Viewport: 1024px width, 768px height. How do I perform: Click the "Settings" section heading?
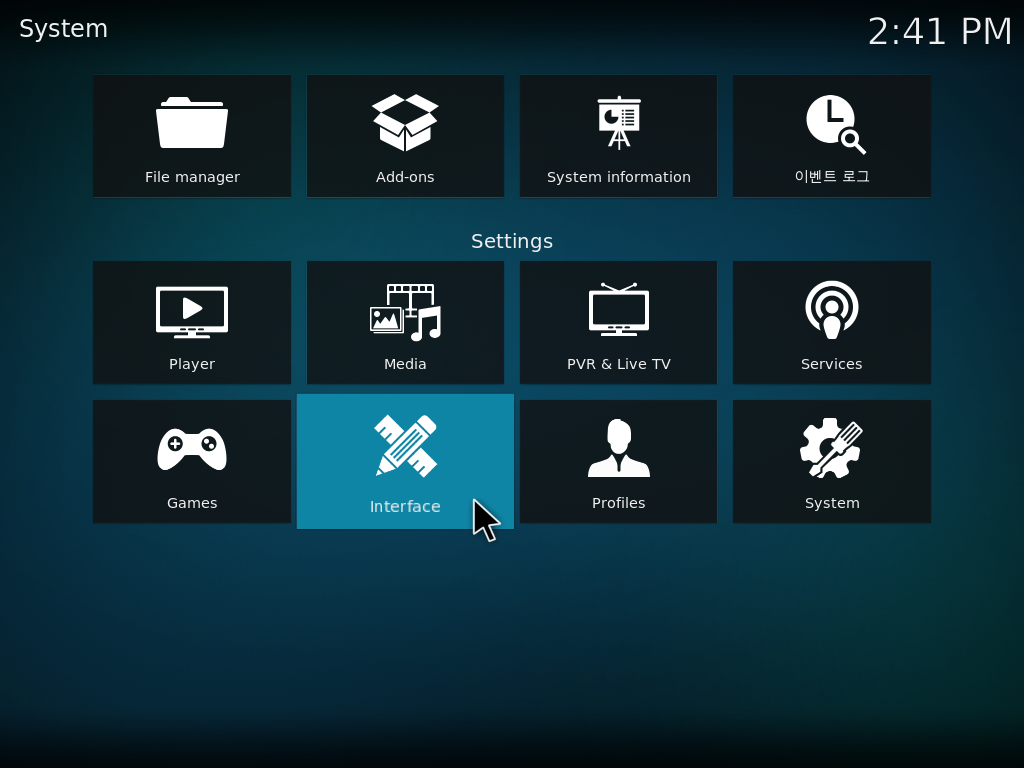pyautogui.click(x=512, y=241)
